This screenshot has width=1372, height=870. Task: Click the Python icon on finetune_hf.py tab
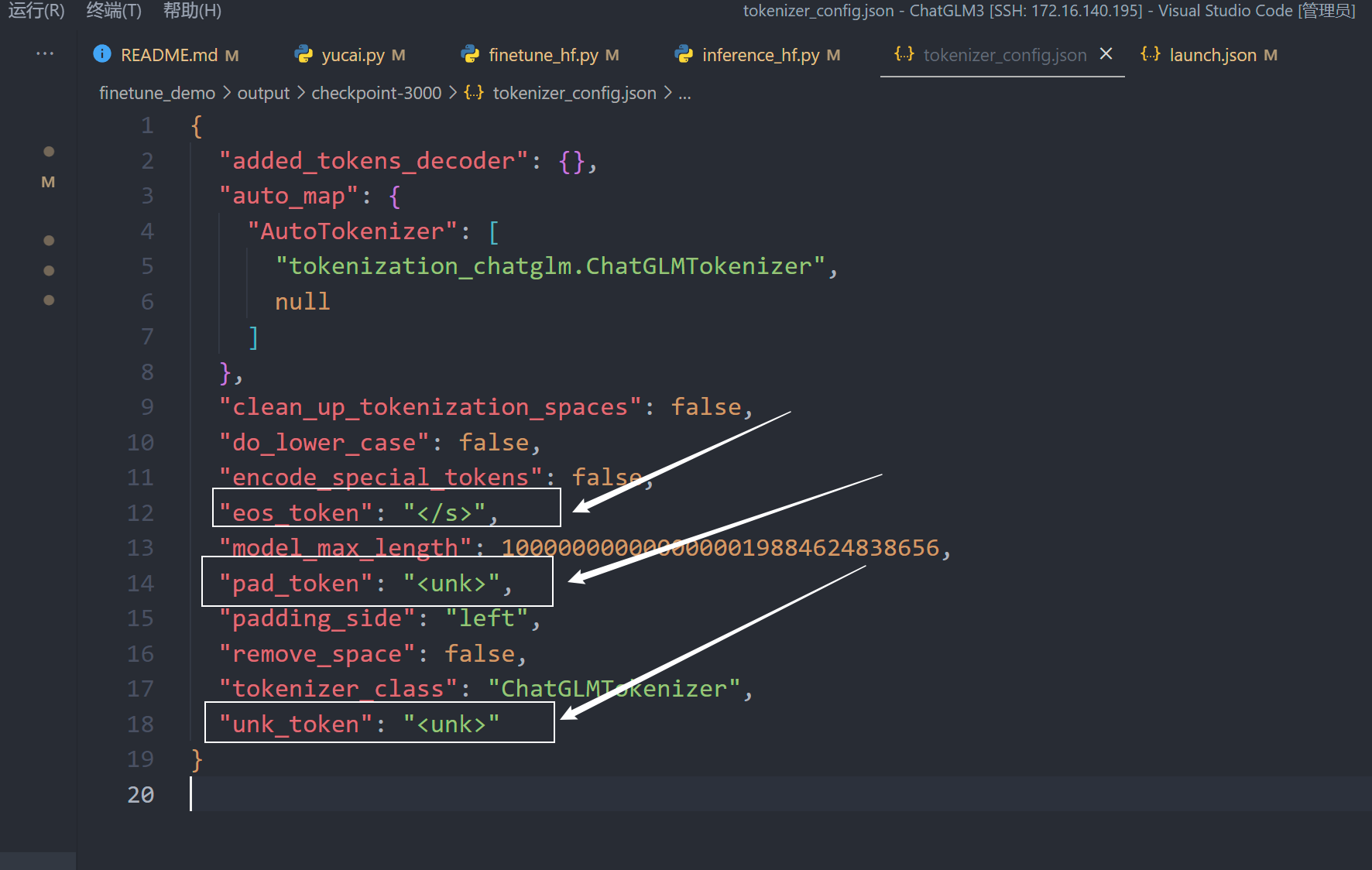click(x=470, y=53)
